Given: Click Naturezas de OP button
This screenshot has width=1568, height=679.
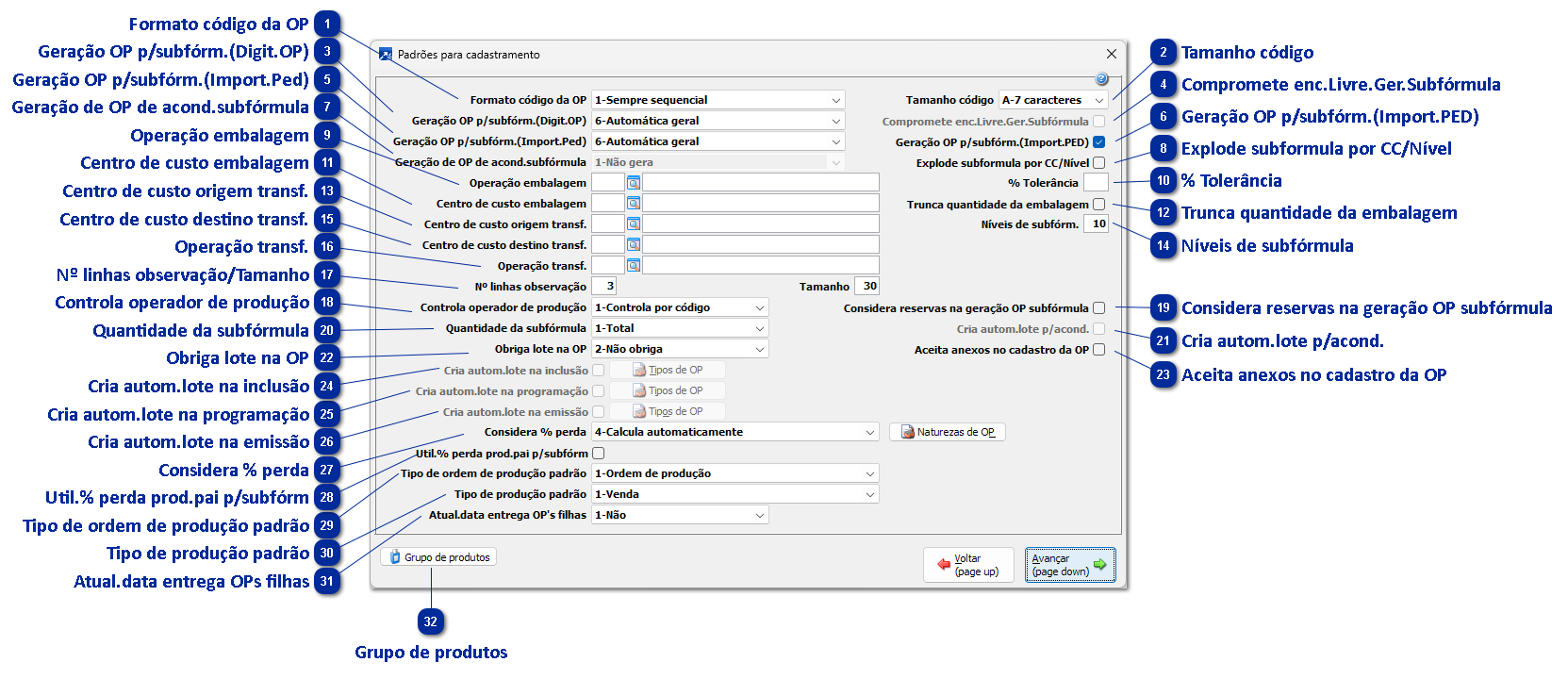Looking at the screenshot, I should point(948,432).
